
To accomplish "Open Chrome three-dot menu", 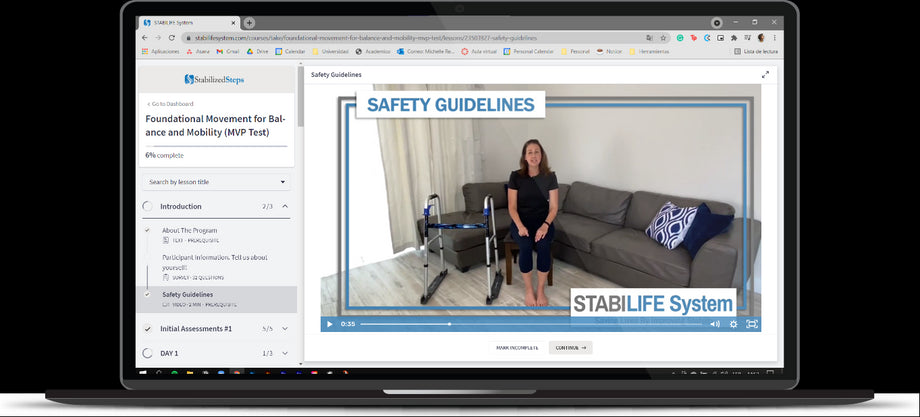I will [x=774, y=37].
